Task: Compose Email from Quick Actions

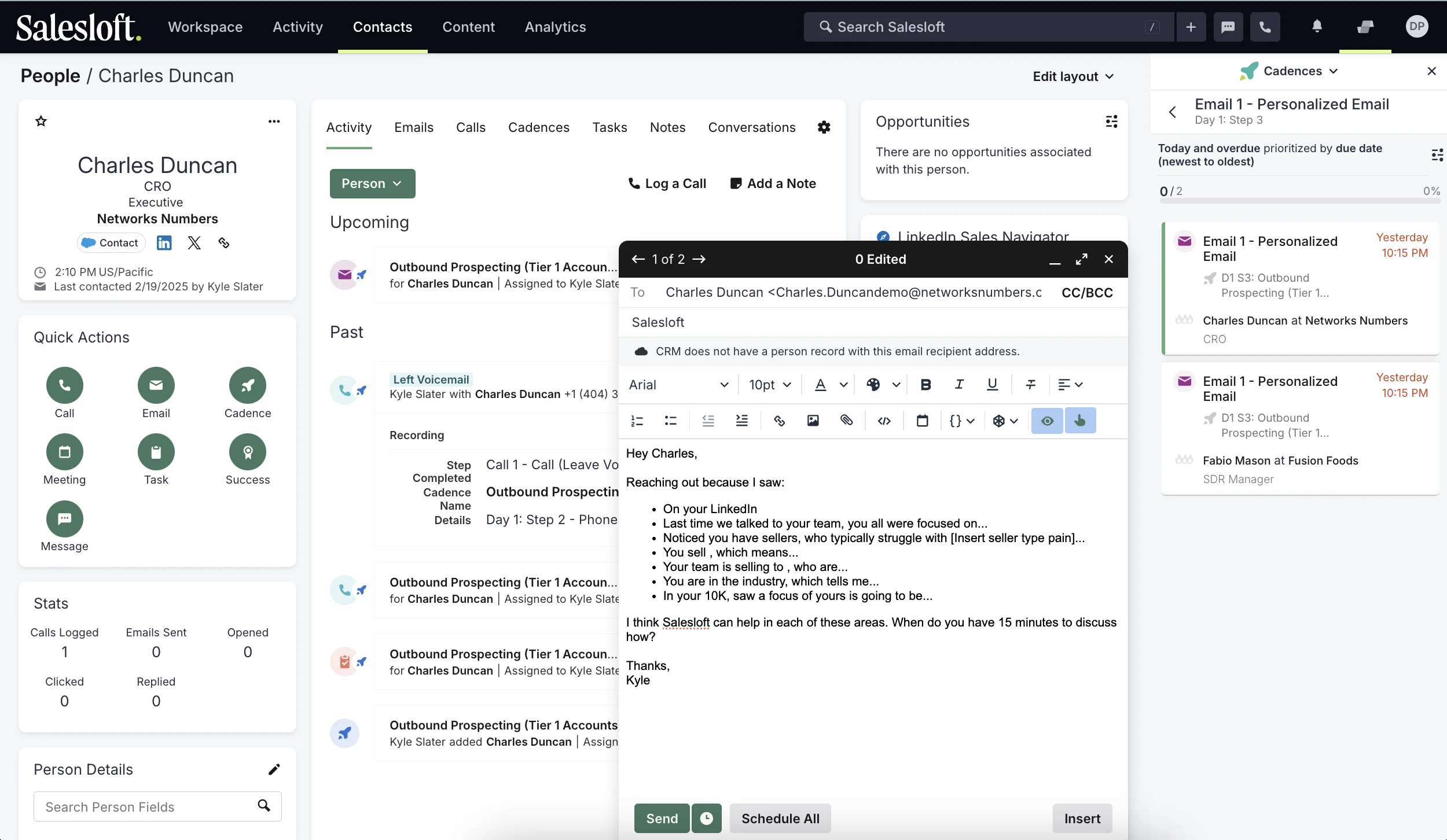Action: tap(156, 385)
